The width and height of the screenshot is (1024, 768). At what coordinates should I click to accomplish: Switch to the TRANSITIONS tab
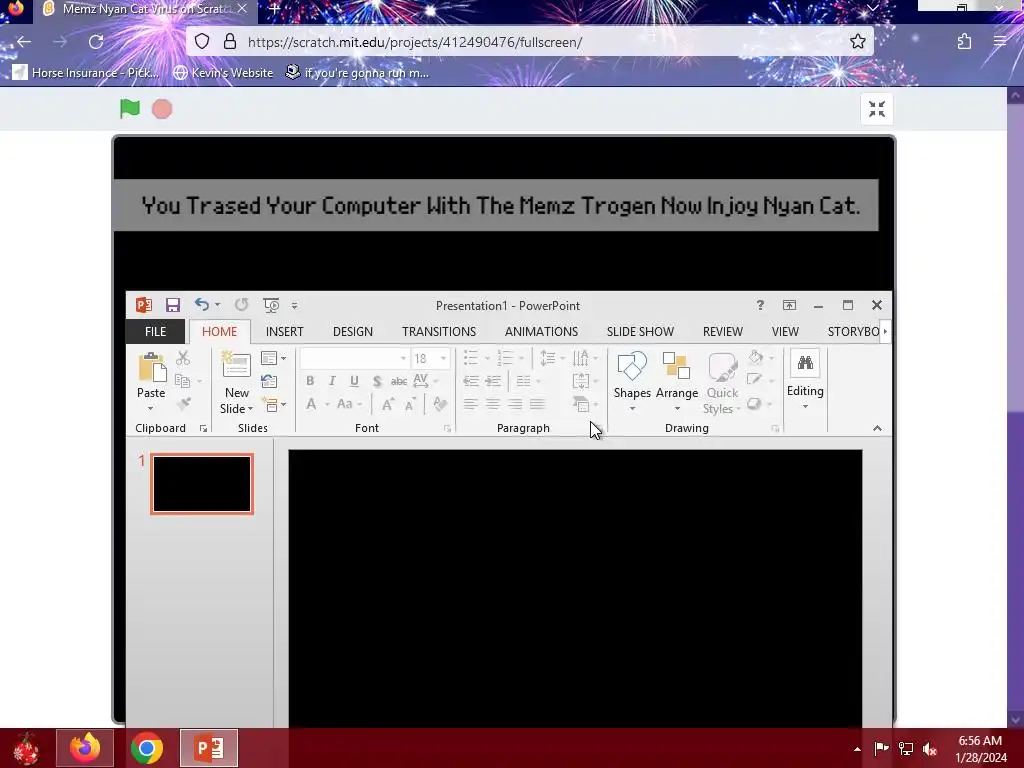[439, 332]
